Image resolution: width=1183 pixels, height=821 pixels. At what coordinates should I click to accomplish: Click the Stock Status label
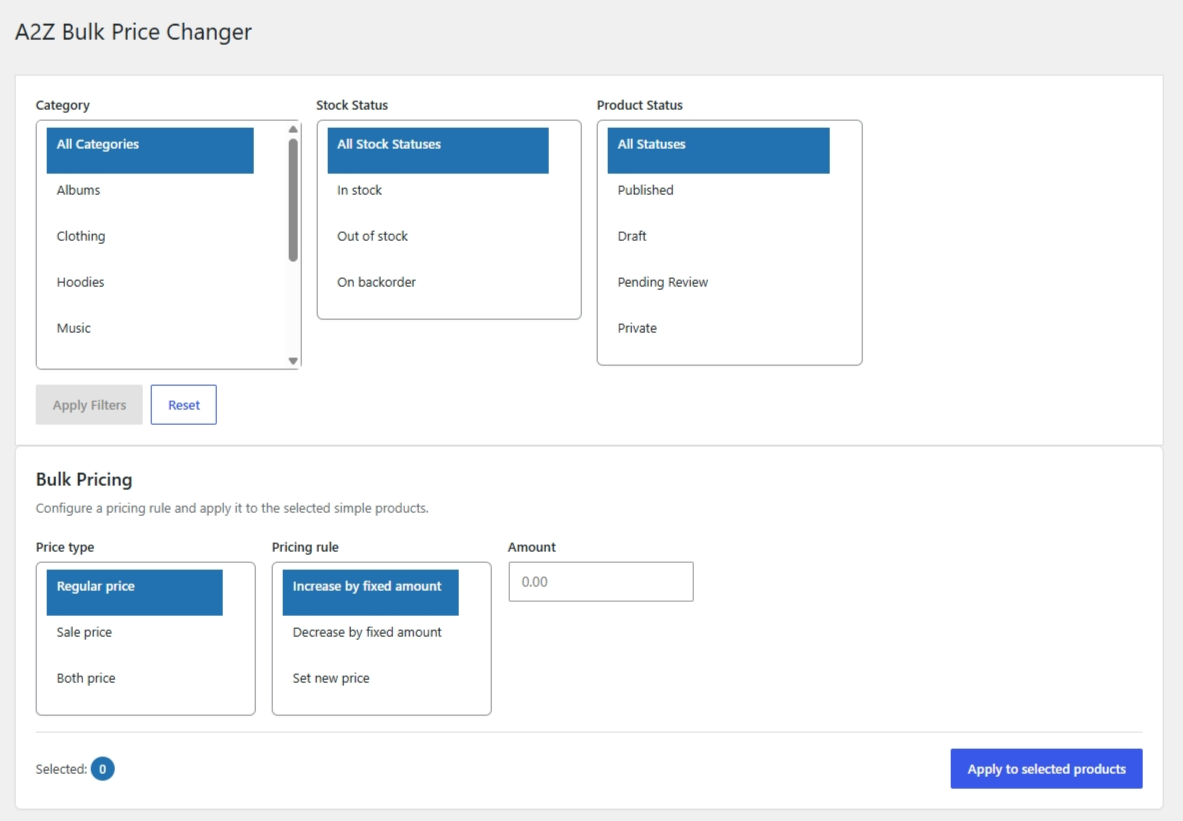tap(352, 105)
